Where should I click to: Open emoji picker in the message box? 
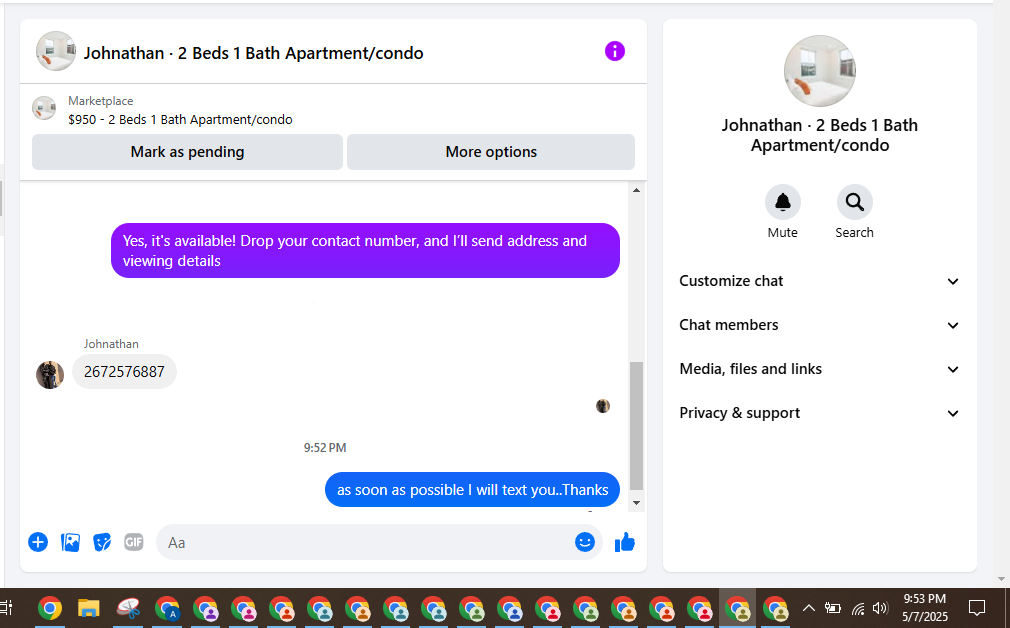[x=584, y=542]
